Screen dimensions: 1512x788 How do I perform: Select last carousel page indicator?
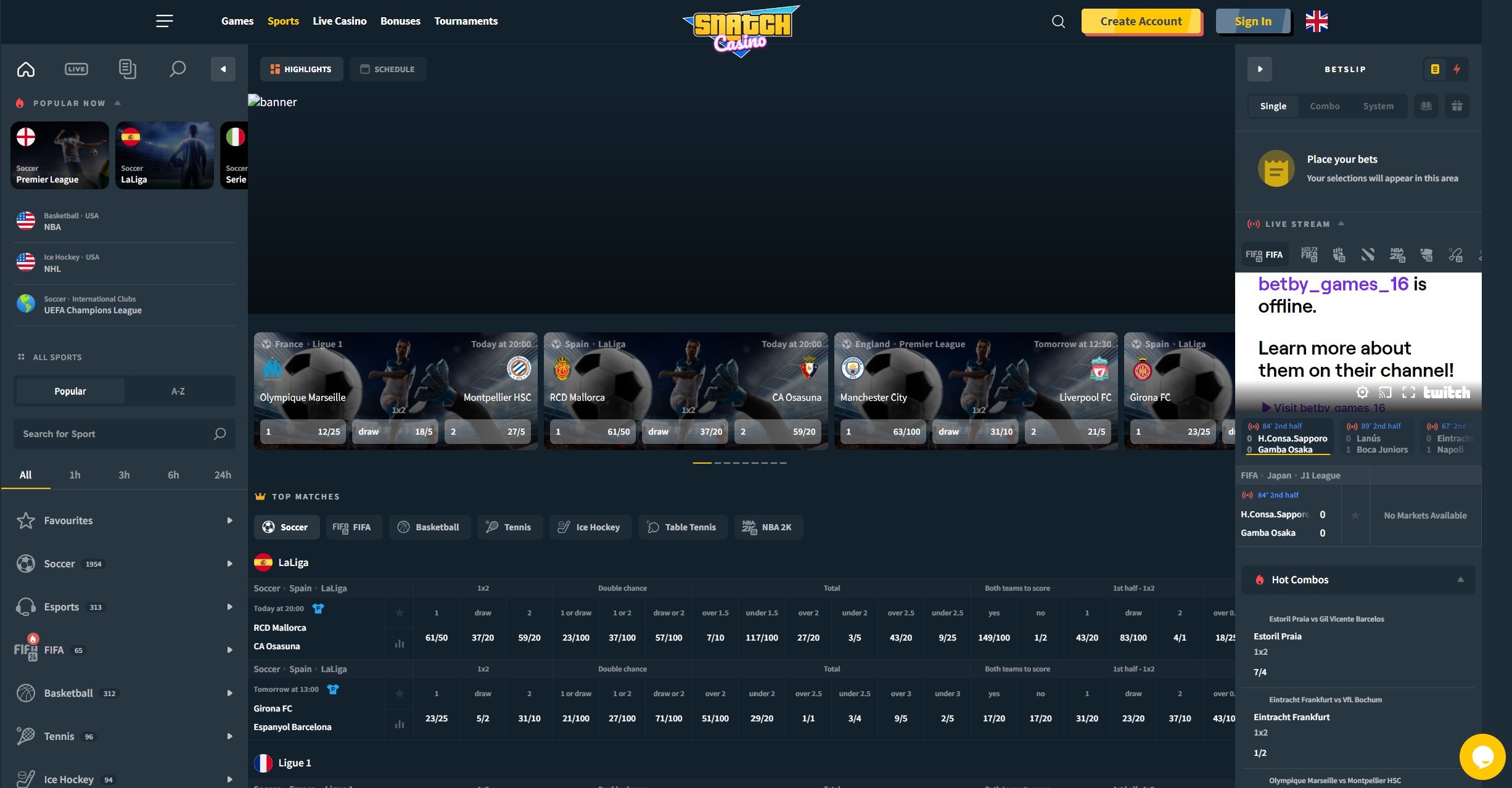pos(783,462)
